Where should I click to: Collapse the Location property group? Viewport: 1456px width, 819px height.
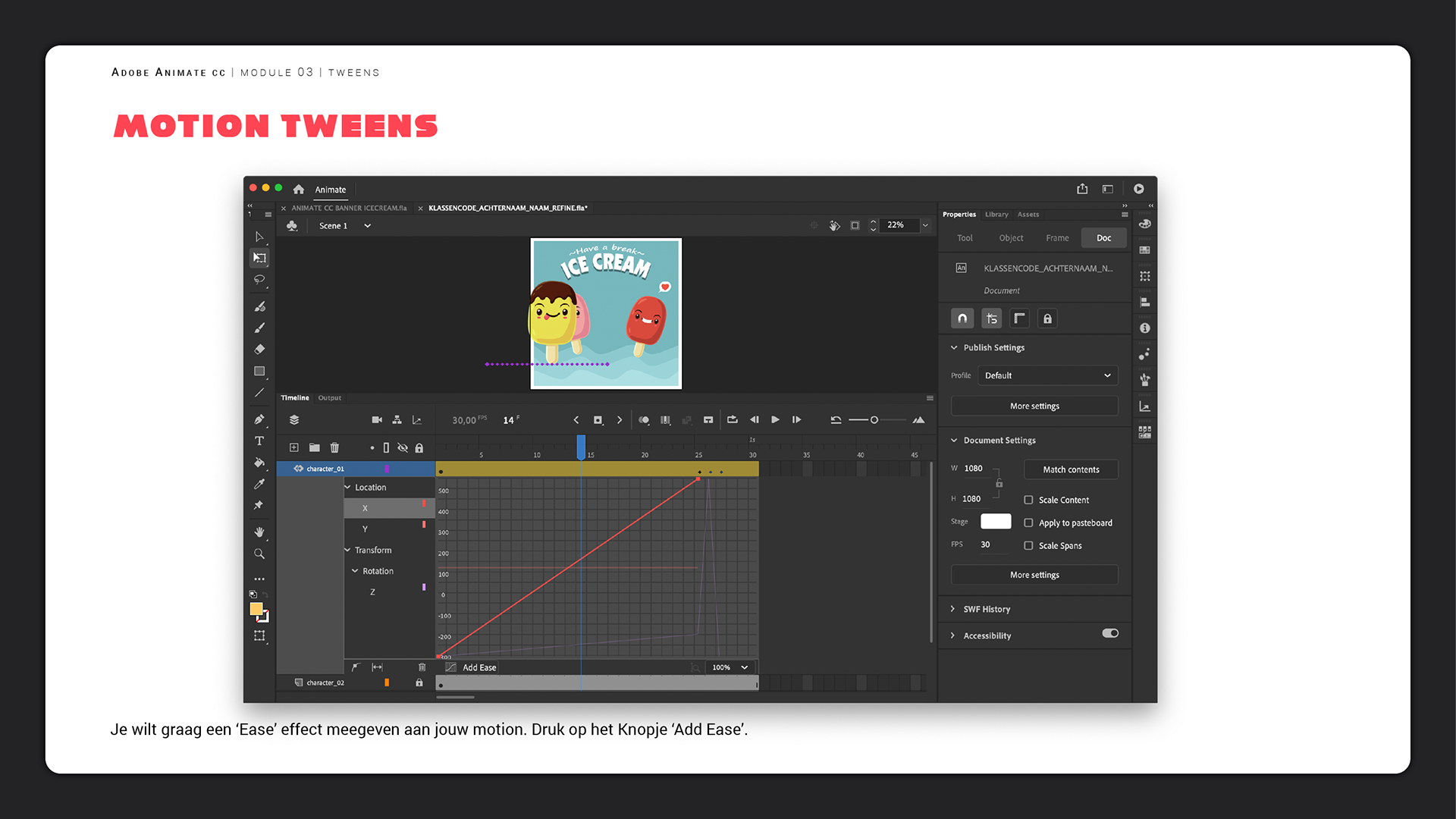point(348,487)
